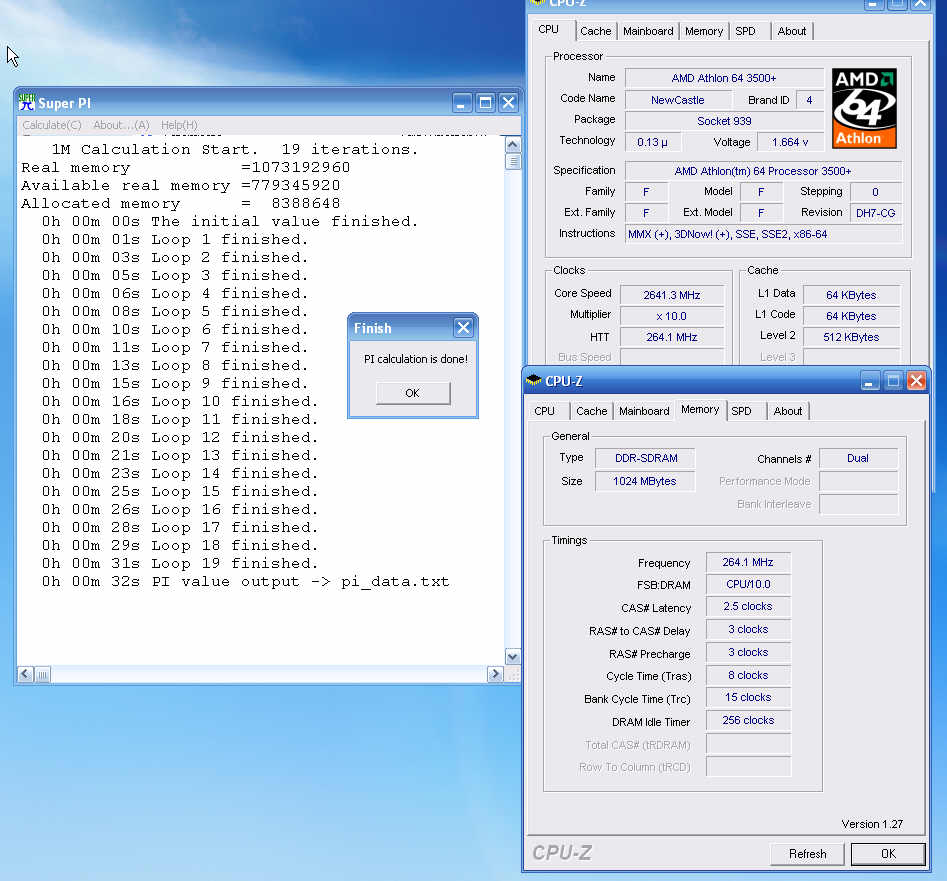Close the Super PI window

[x=509, y=103]
